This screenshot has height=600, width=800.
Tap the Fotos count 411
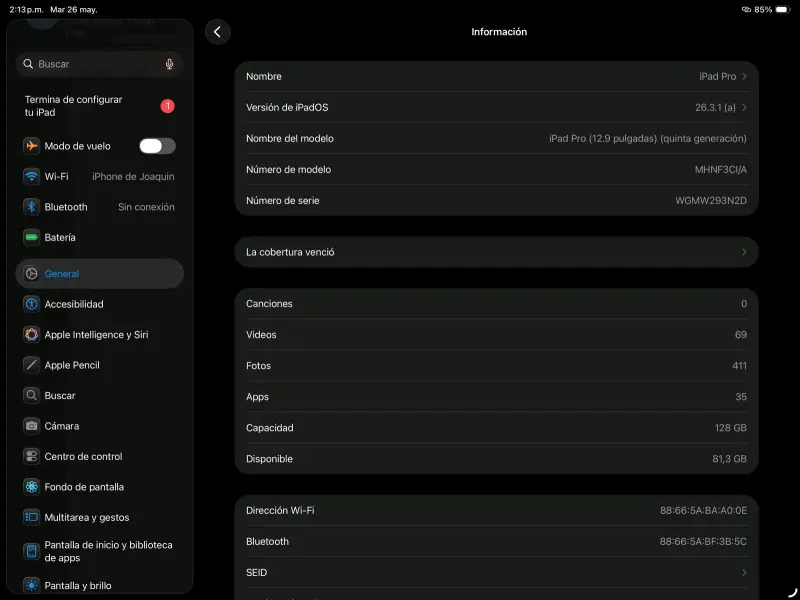click(x=739, y=366)
